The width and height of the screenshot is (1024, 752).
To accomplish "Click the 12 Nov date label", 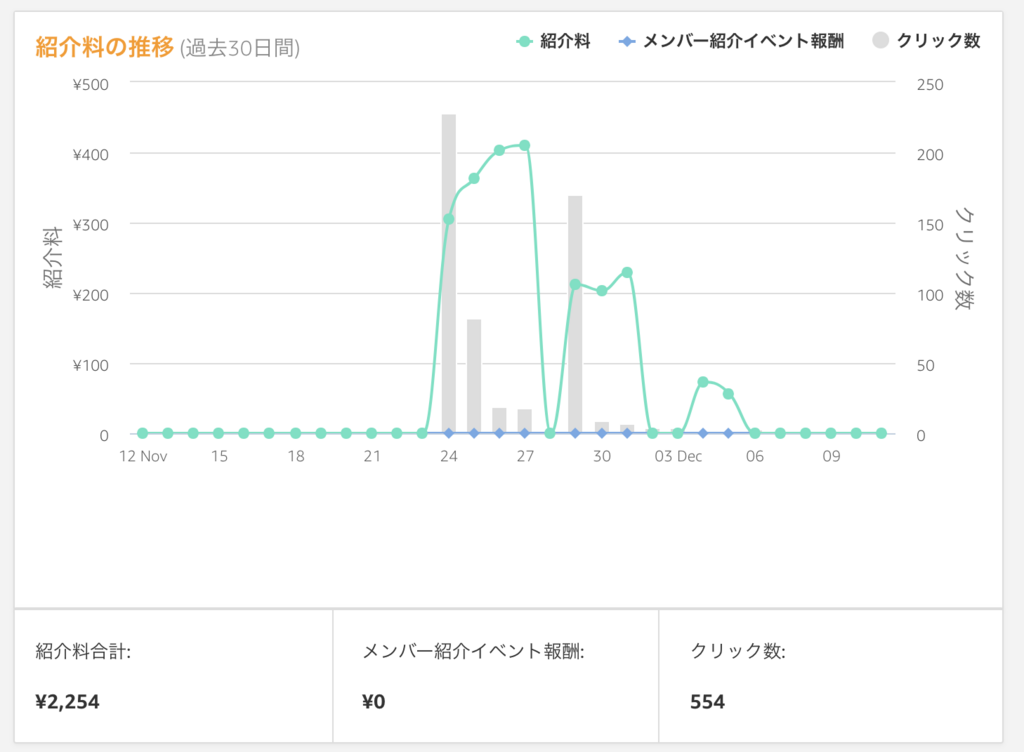I will pyautogui.click(x=143, y=456).
